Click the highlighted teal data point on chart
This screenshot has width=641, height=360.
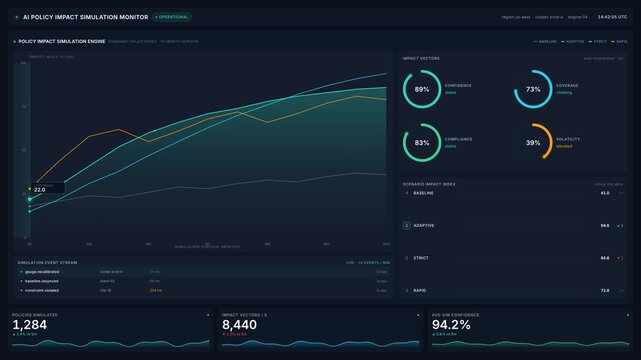(29, 199)
